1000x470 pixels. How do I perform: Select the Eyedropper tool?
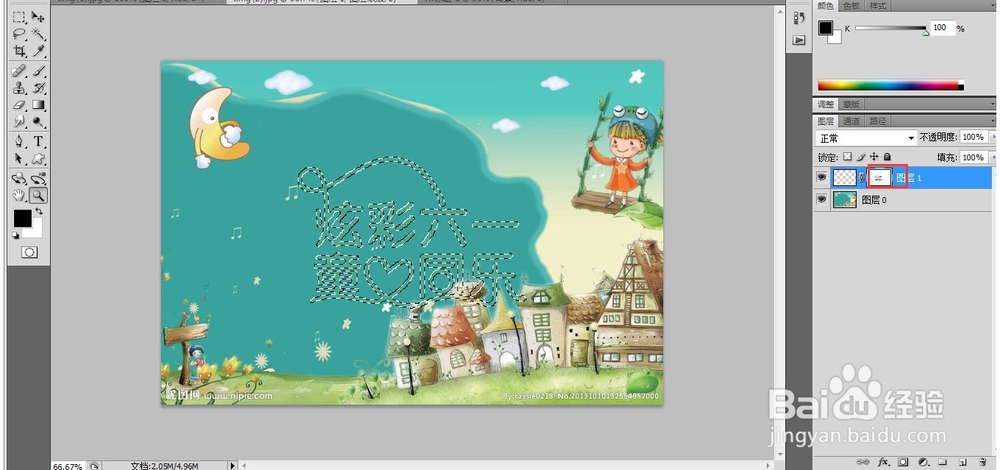coord(38,50)
